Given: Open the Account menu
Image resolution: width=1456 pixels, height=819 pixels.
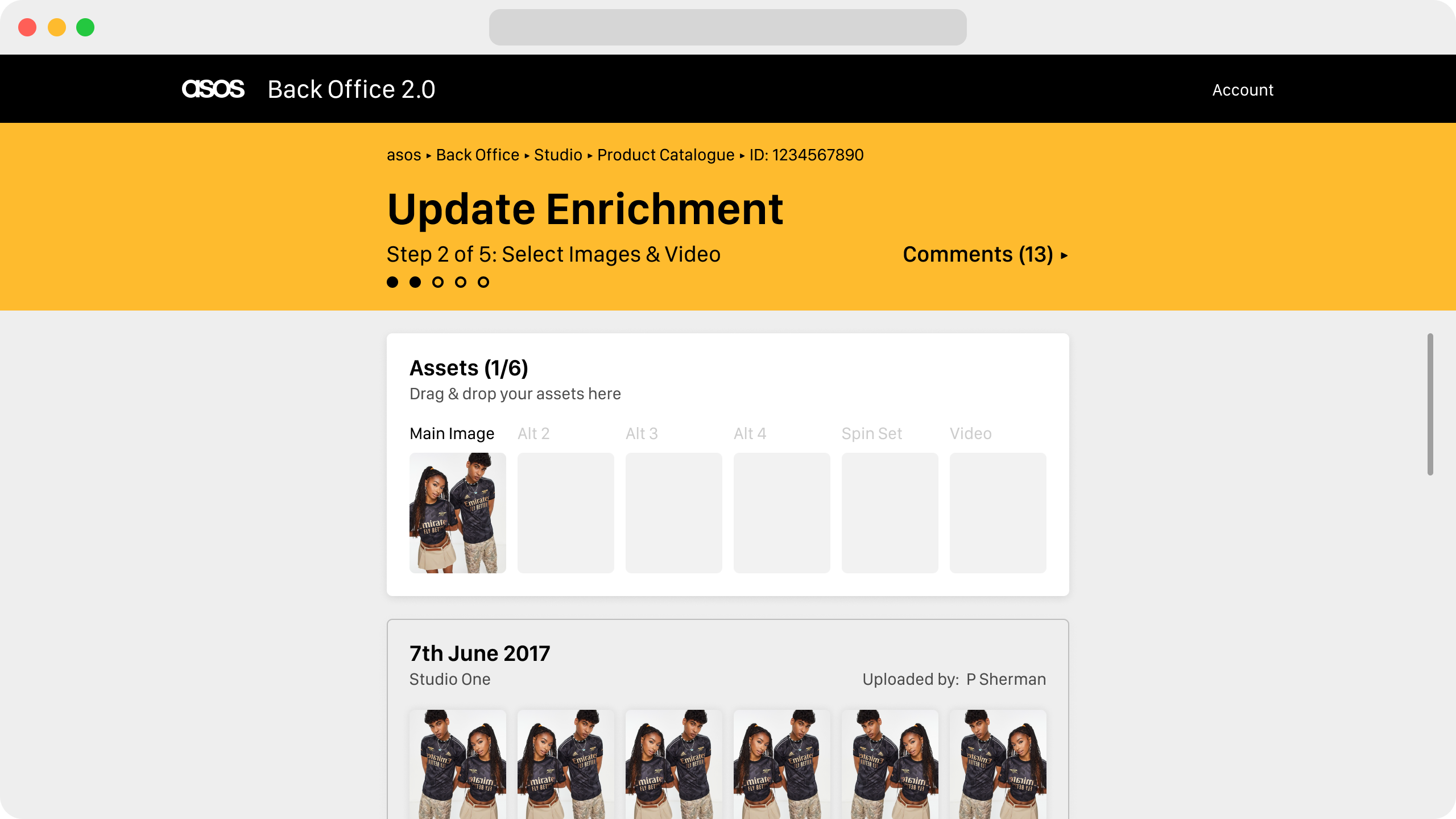Looking at the screenshot, I should point(1243,90).
